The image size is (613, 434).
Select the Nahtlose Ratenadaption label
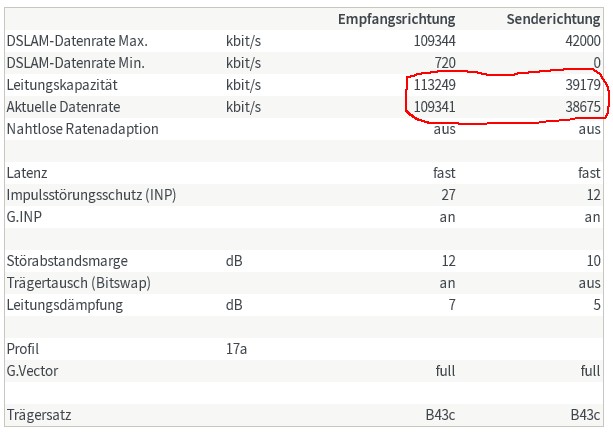(82, 129)
